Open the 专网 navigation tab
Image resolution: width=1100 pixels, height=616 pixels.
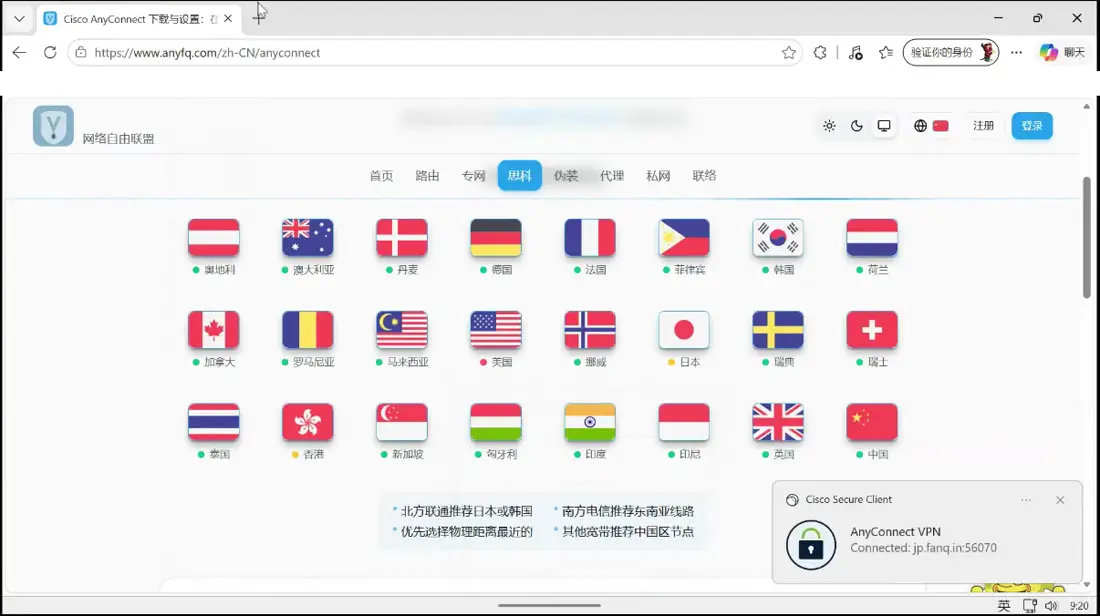(474, 176)
